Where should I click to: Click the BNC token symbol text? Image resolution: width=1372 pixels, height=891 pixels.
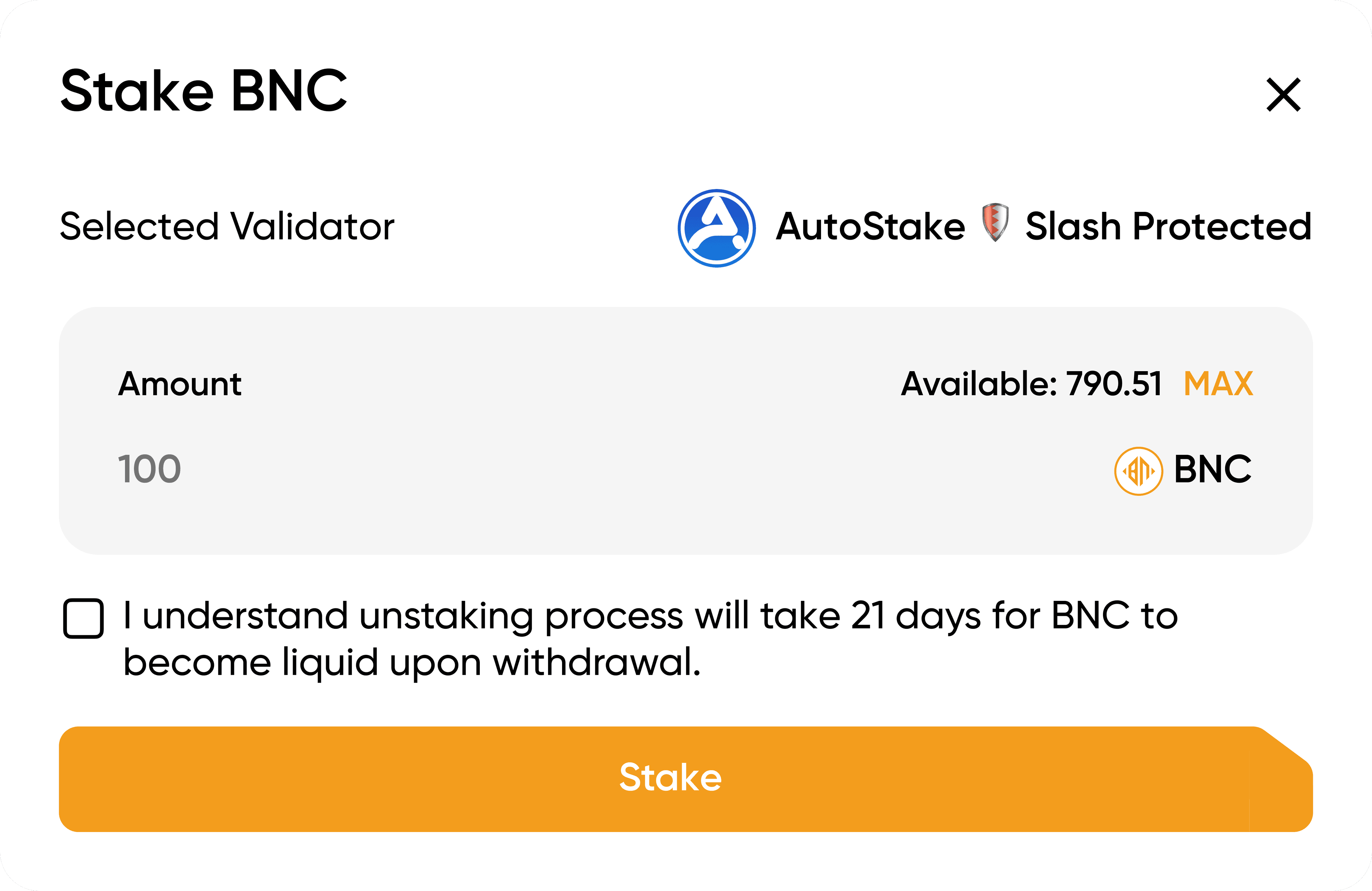tap(1212, 469)
